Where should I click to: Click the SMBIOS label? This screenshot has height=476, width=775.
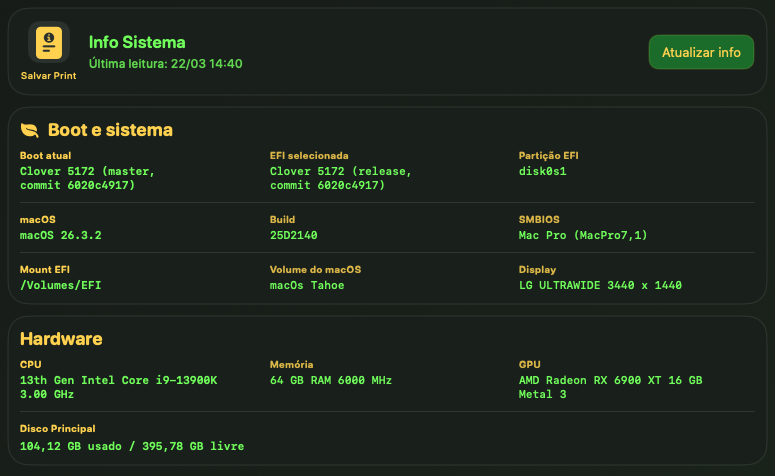pos(539,219)
